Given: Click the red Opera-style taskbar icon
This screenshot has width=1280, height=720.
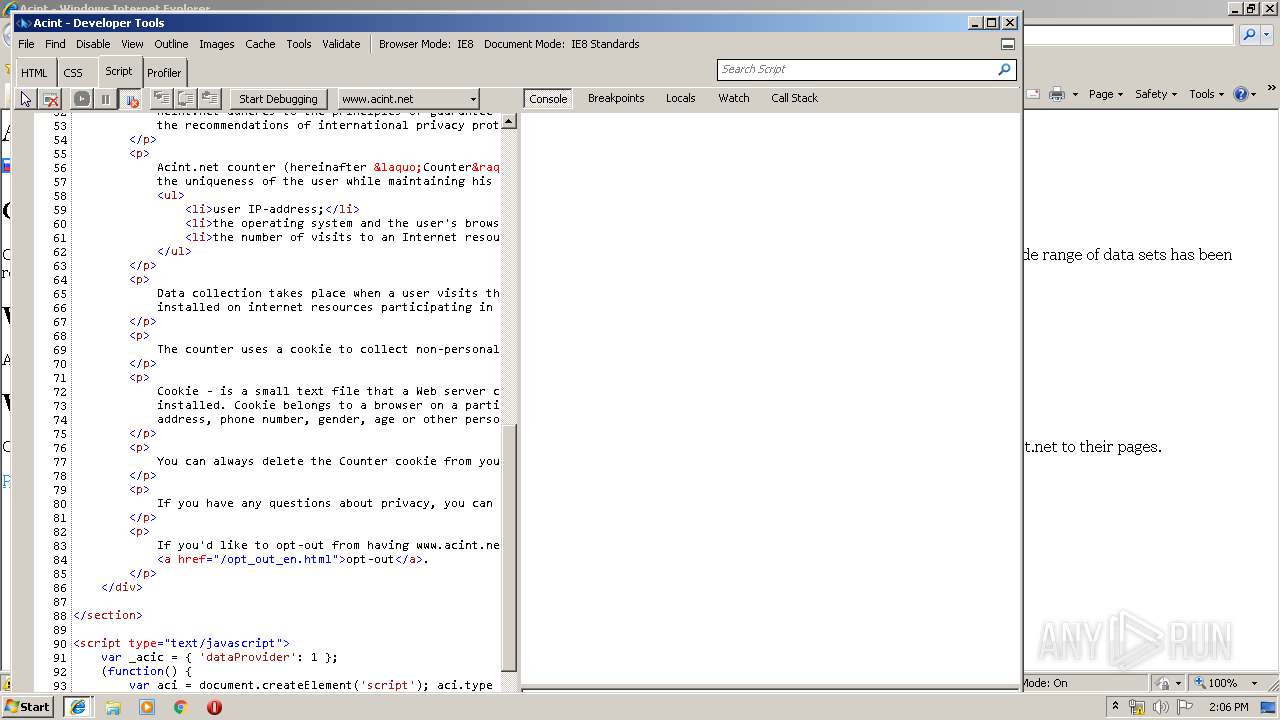Looking at the screenshot, I should (214, 707).
